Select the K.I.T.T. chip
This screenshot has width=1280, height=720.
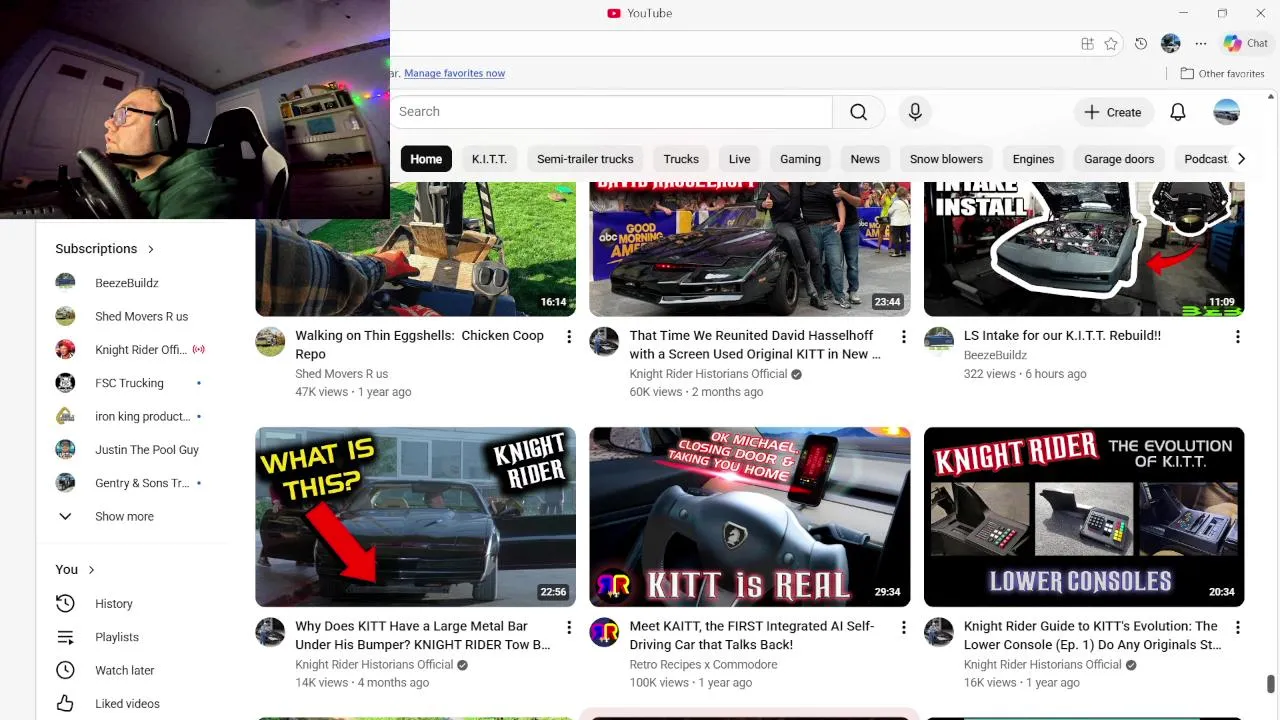click(489, 159)
